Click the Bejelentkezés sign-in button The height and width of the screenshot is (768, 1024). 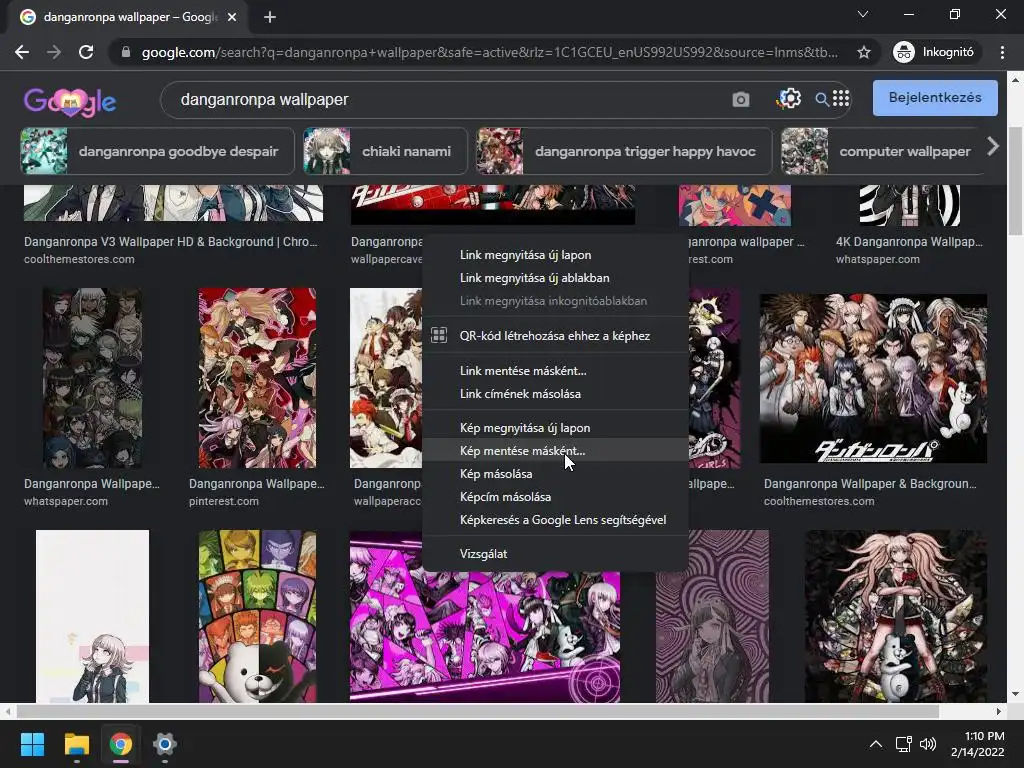935,98
